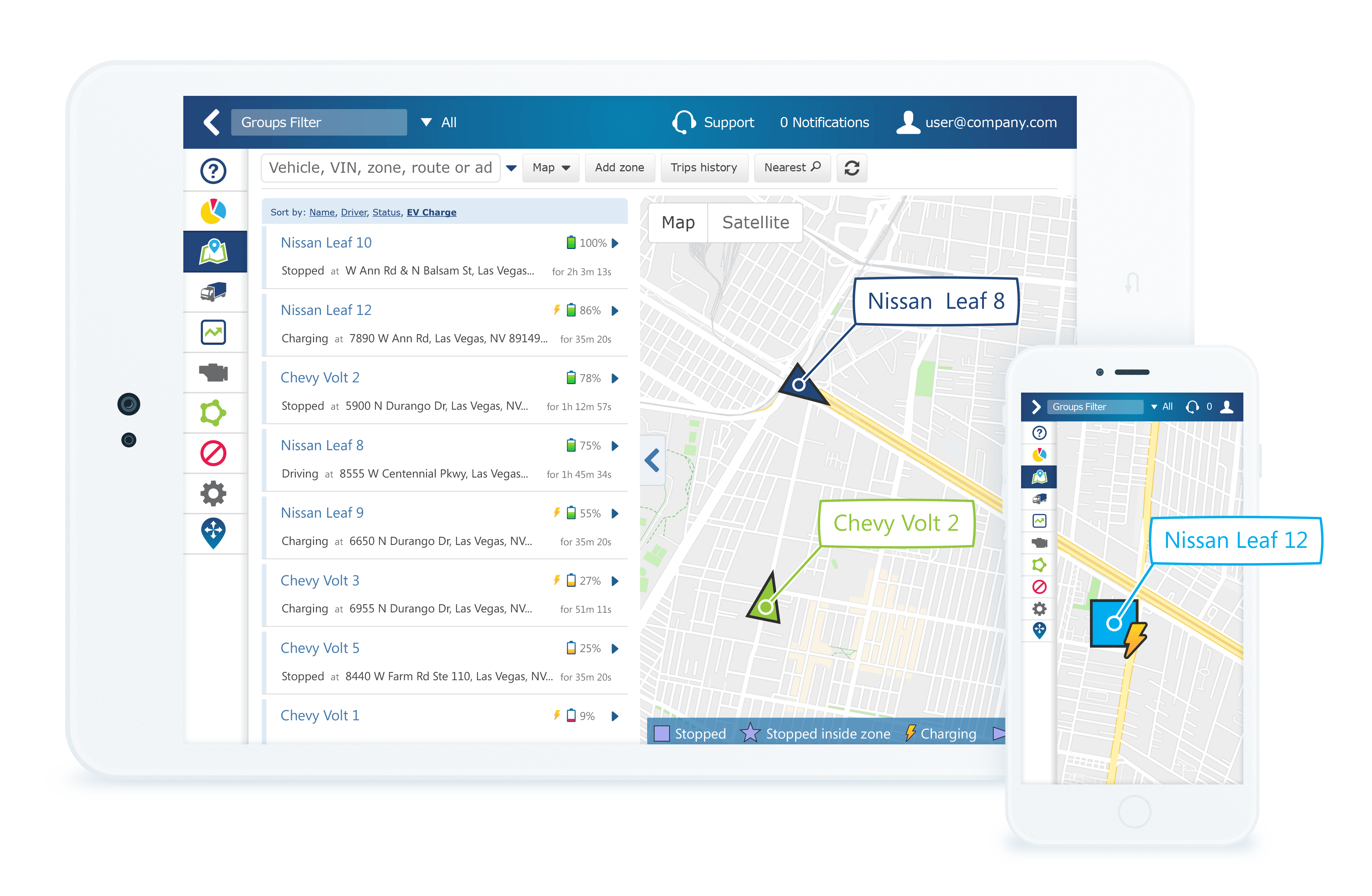Click the Add zone button
The height and width of the screenshot is (896, 1372).
coord(620,168)
